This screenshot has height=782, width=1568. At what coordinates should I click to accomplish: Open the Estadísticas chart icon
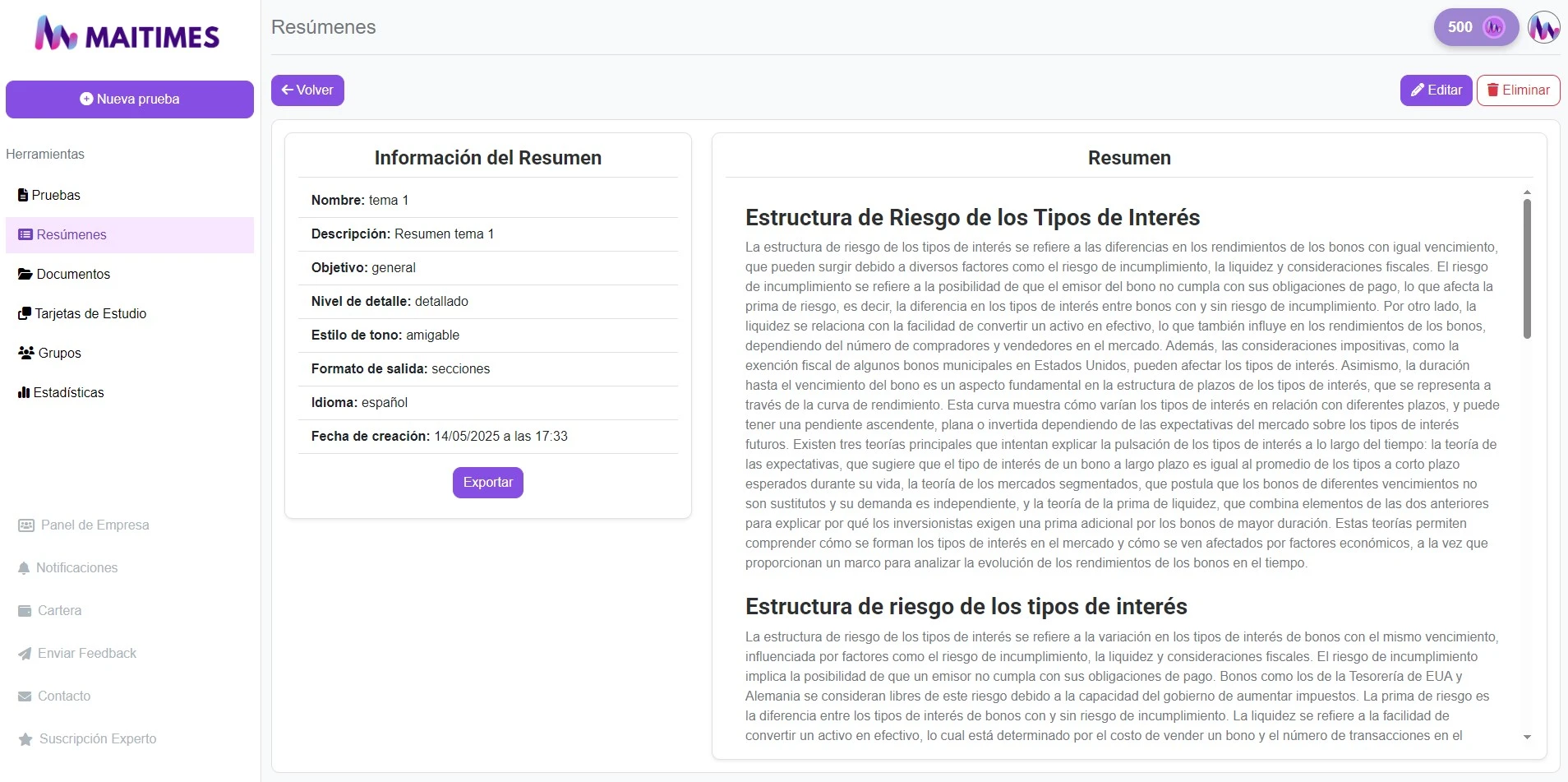23,392
